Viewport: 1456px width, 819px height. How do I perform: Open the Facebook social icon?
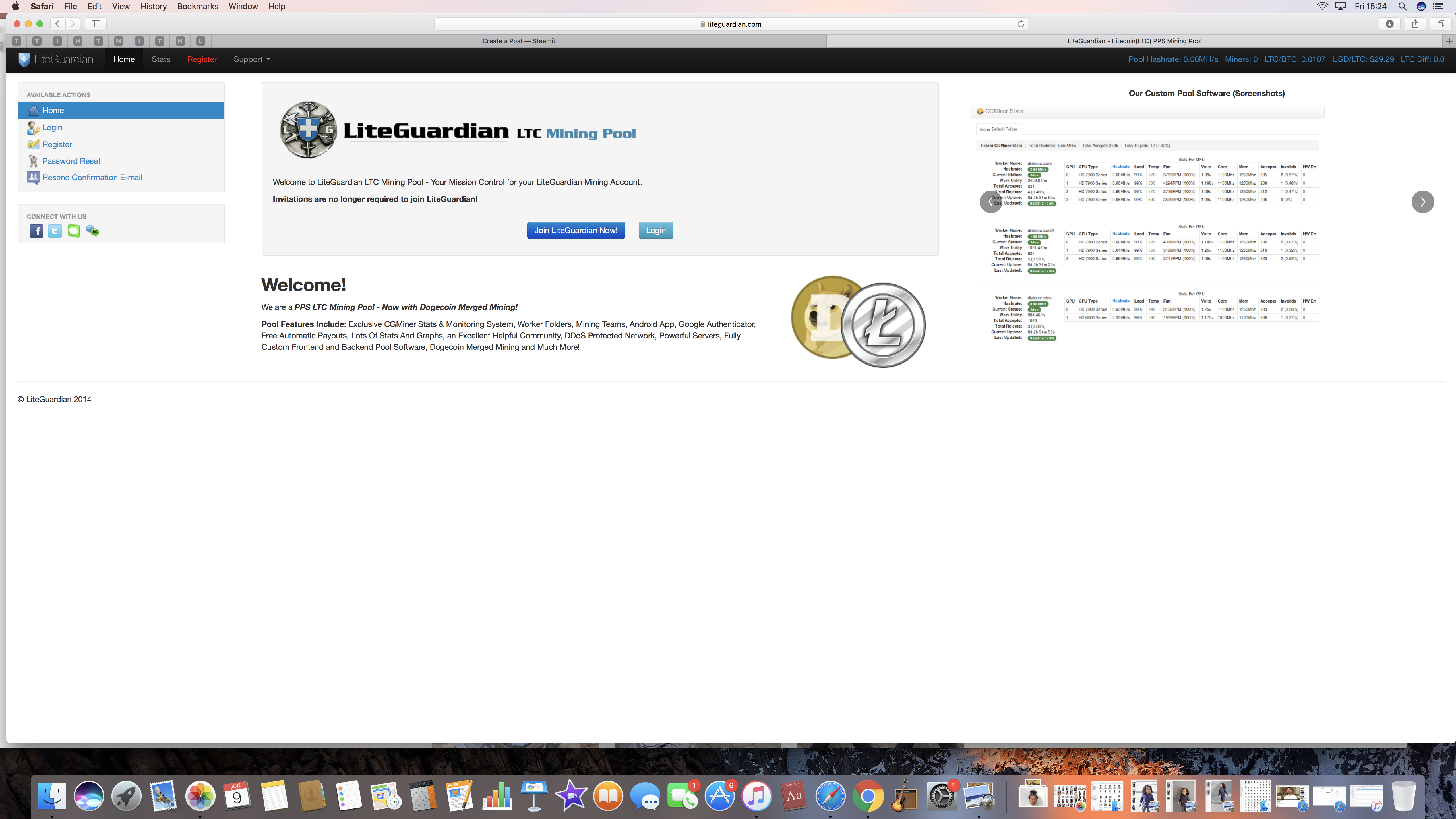pyautogui.click(x=36, y=231)
